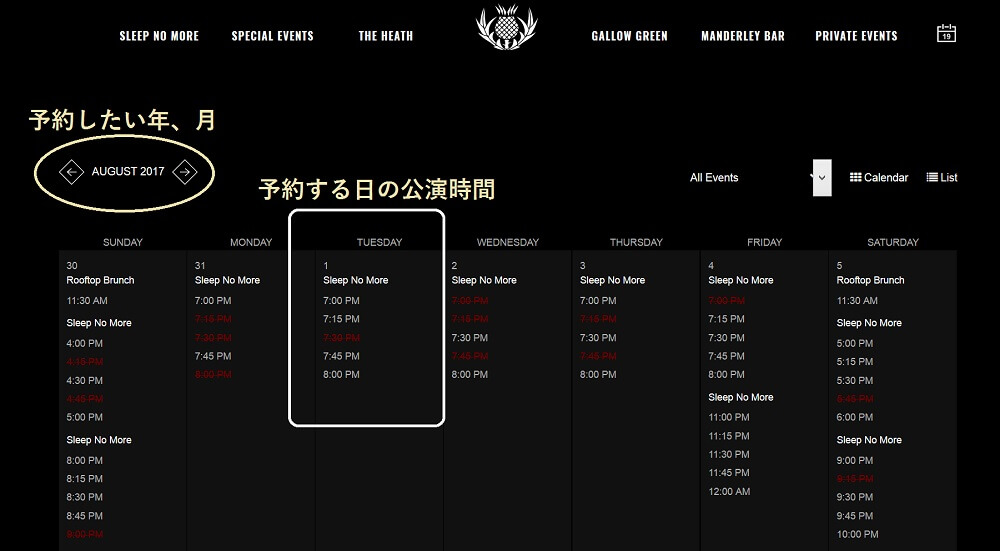The width and height of the screenshot is (1000, 551).
Task: Select Saturday 5th 10:00 PM show
Action: coord(857,534)
